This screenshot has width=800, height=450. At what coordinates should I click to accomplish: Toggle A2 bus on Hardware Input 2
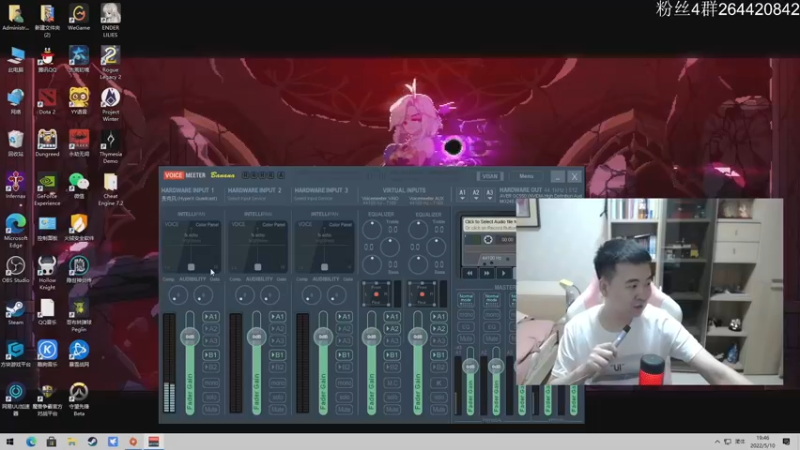pos(278,329)
